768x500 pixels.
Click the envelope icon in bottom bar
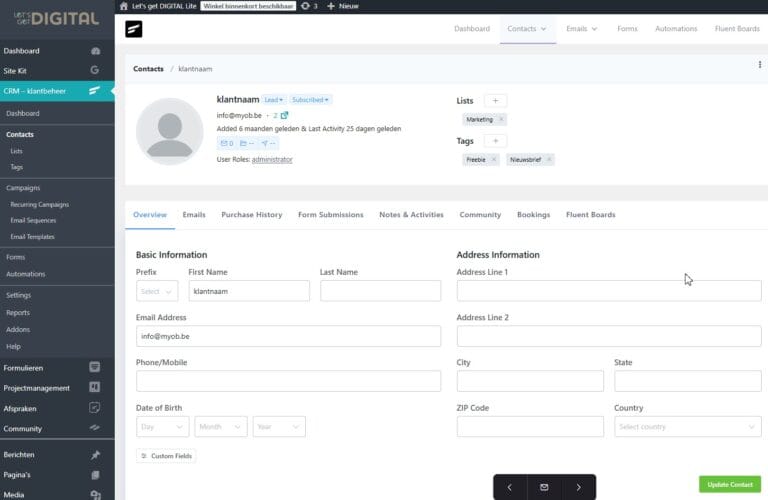[x=544, y=487]
